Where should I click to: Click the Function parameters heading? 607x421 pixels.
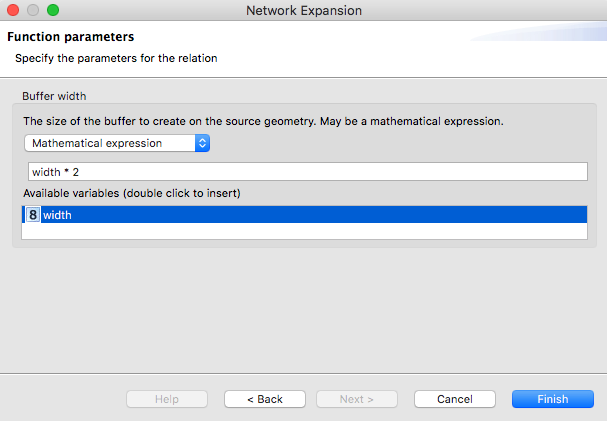70,37
